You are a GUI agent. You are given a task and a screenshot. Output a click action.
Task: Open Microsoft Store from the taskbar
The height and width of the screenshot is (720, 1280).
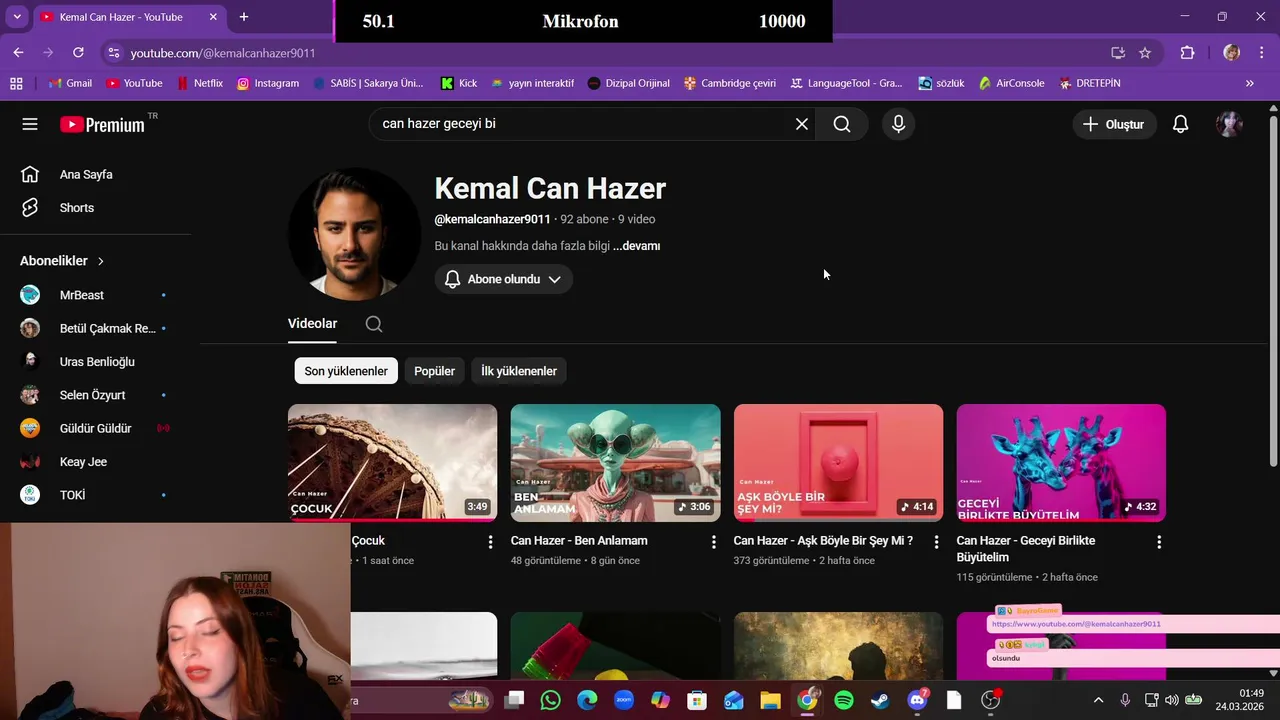[x=697, y=700]
